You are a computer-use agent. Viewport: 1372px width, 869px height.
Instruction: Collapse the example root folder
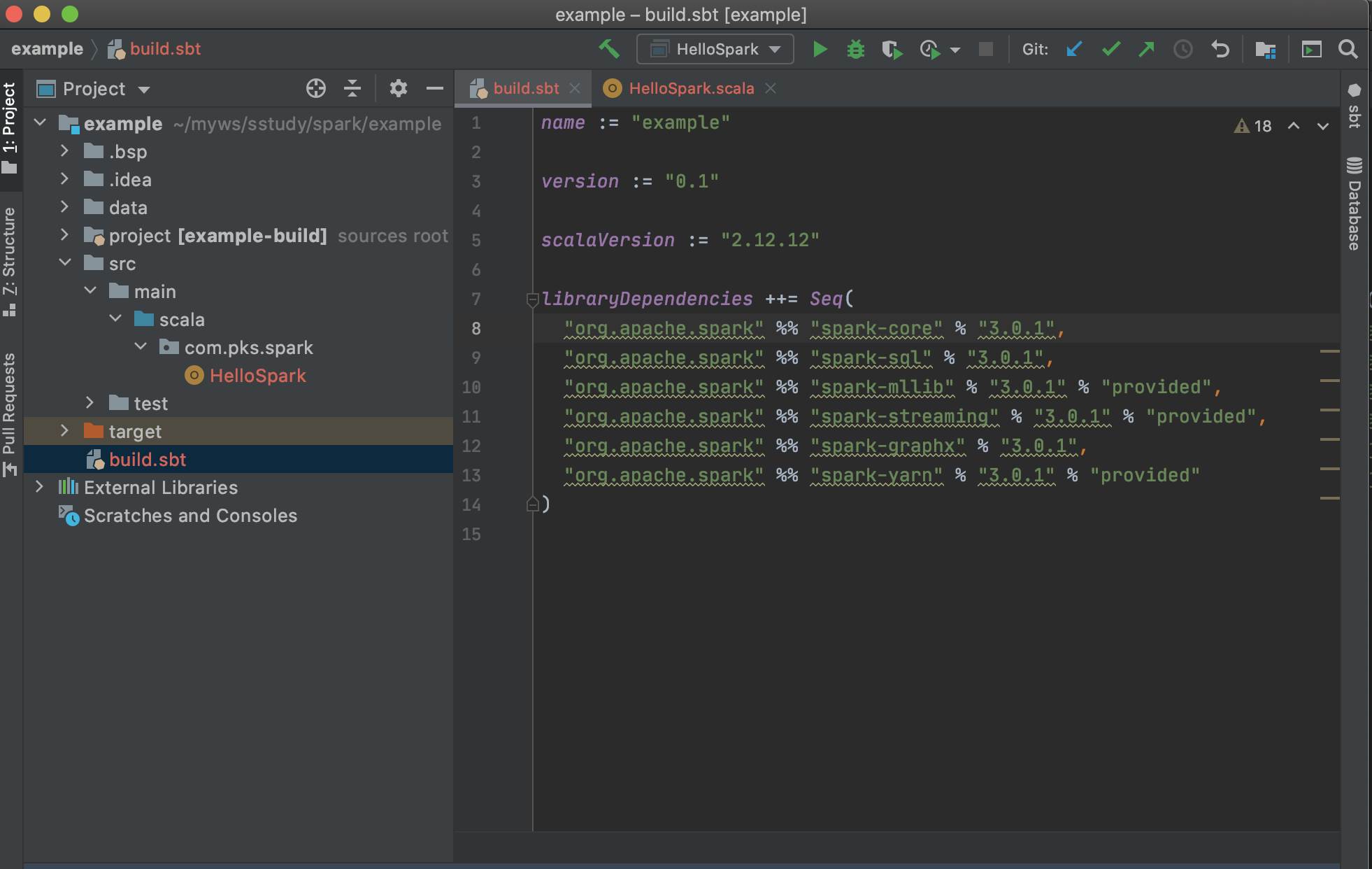tap(40, 123)
